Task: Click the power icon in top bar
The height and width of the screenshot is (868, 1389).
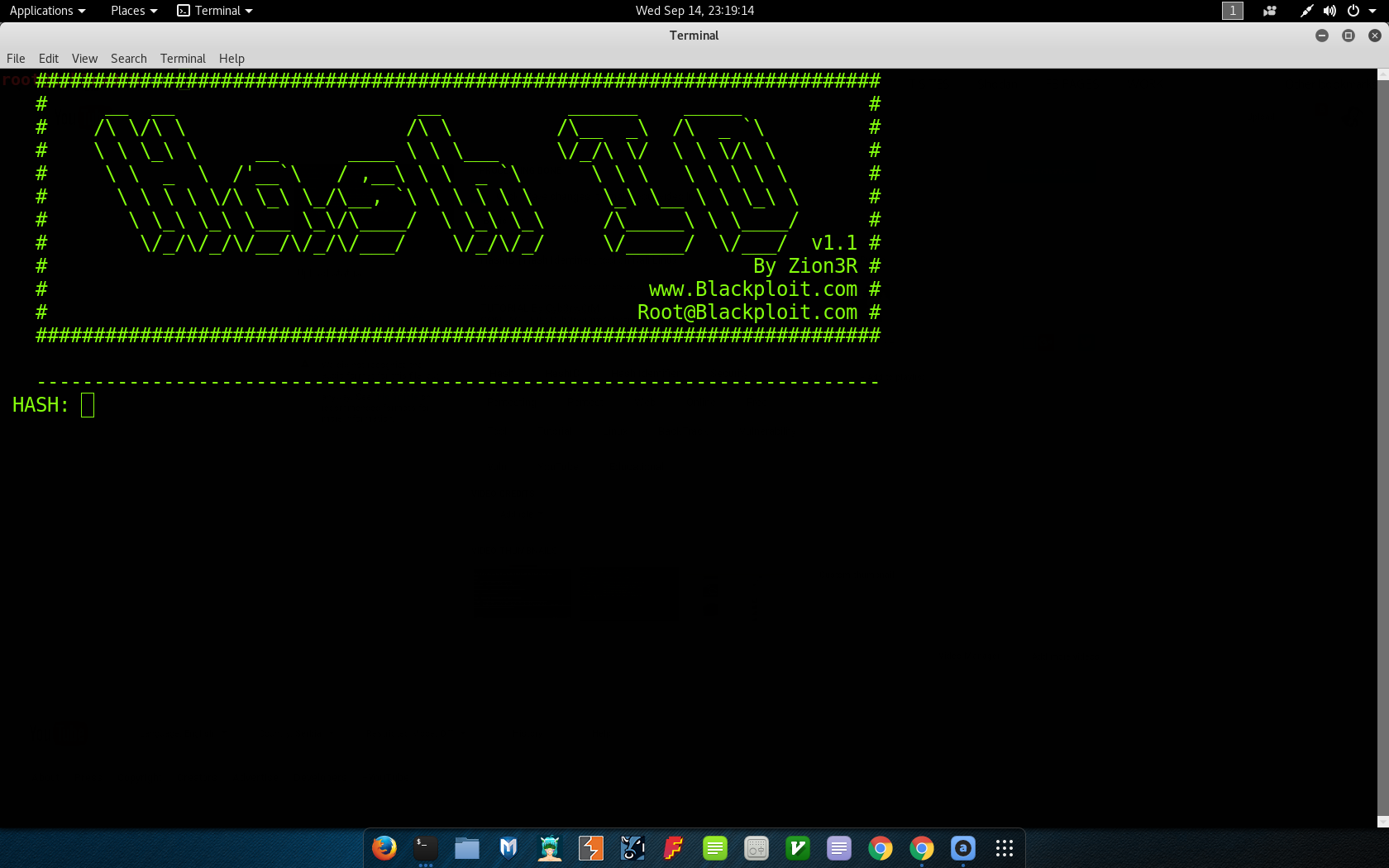Action: [x=1353, y=11]
